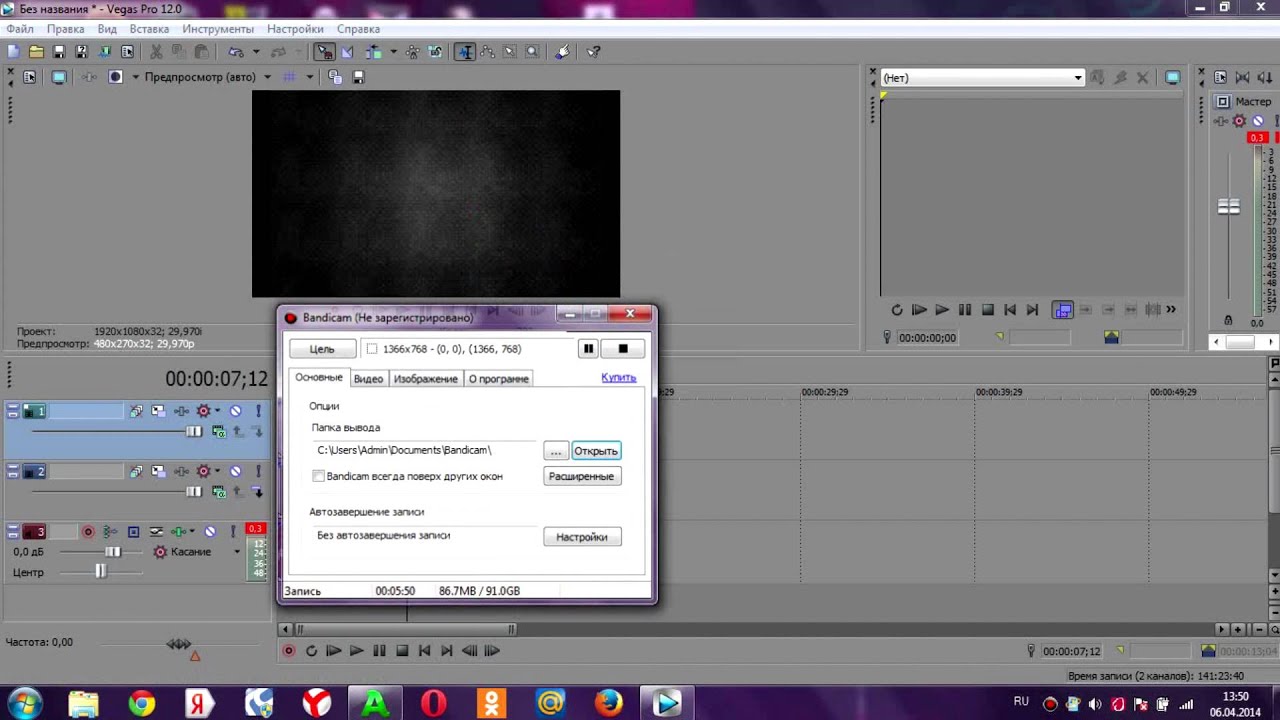
Task: Click Открыть output folder button
Action: pyautogui.click(x=596, y=451)
